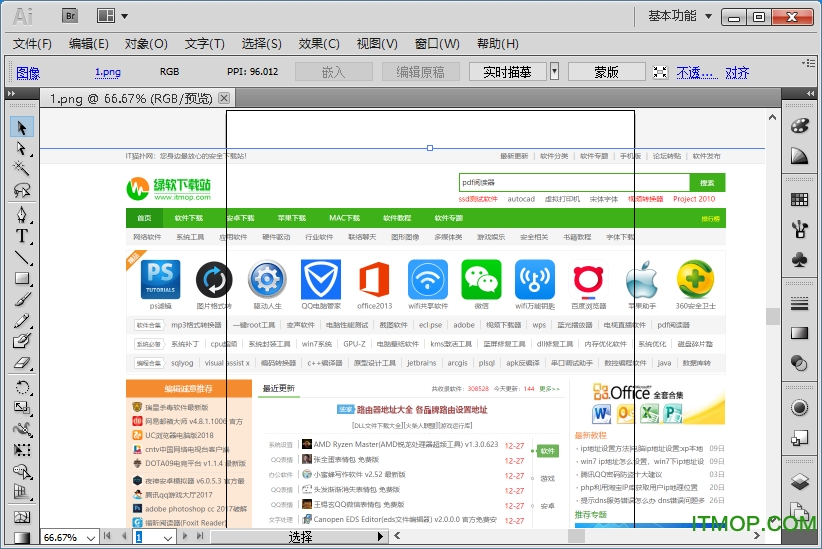Launch Adobe Bridge via Br button
Viewport: 822px width, 549px height.
[70, 16]
